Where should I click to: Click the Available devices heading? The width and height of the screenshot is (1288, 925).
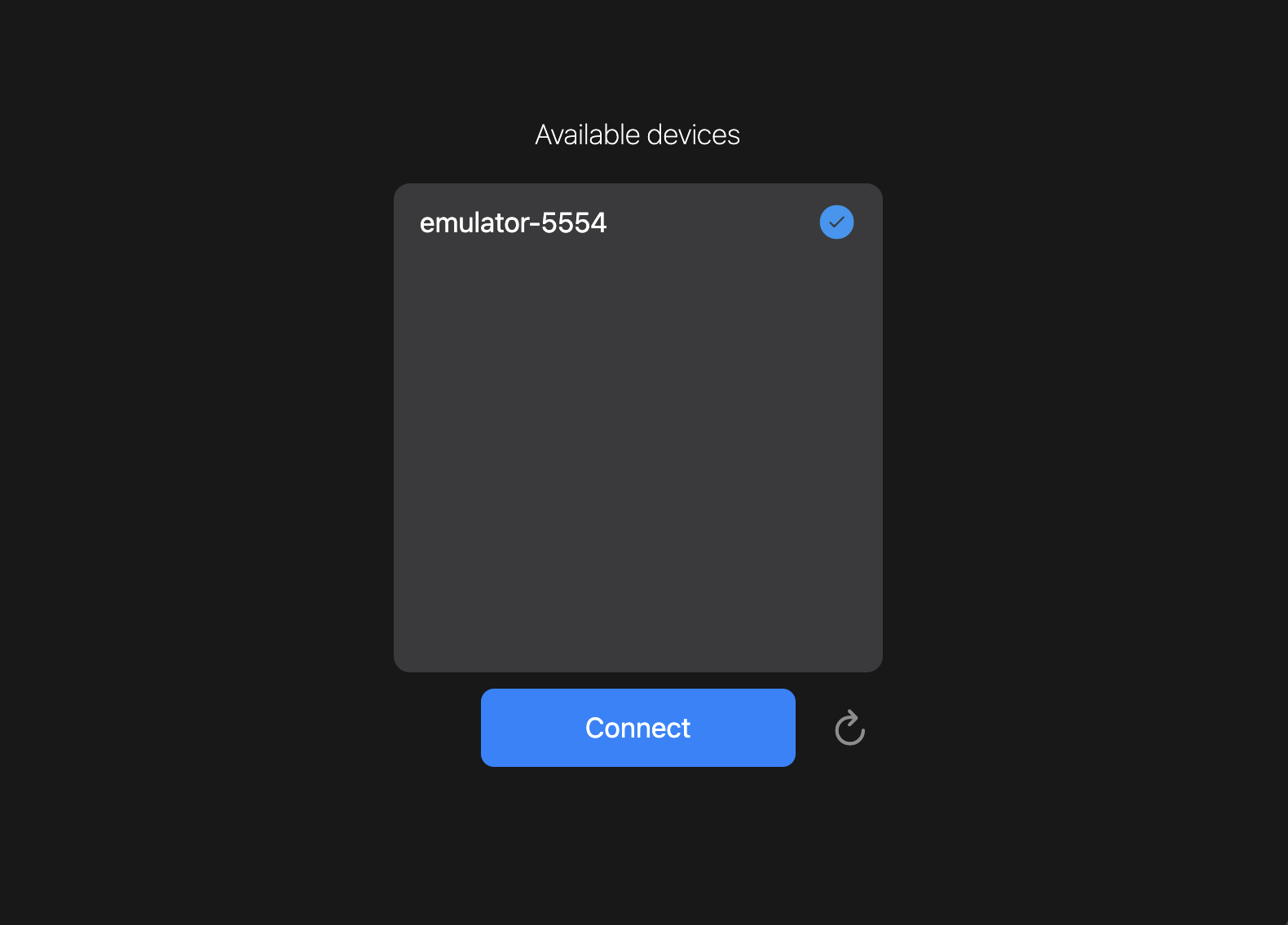click(x=637, y=134)
